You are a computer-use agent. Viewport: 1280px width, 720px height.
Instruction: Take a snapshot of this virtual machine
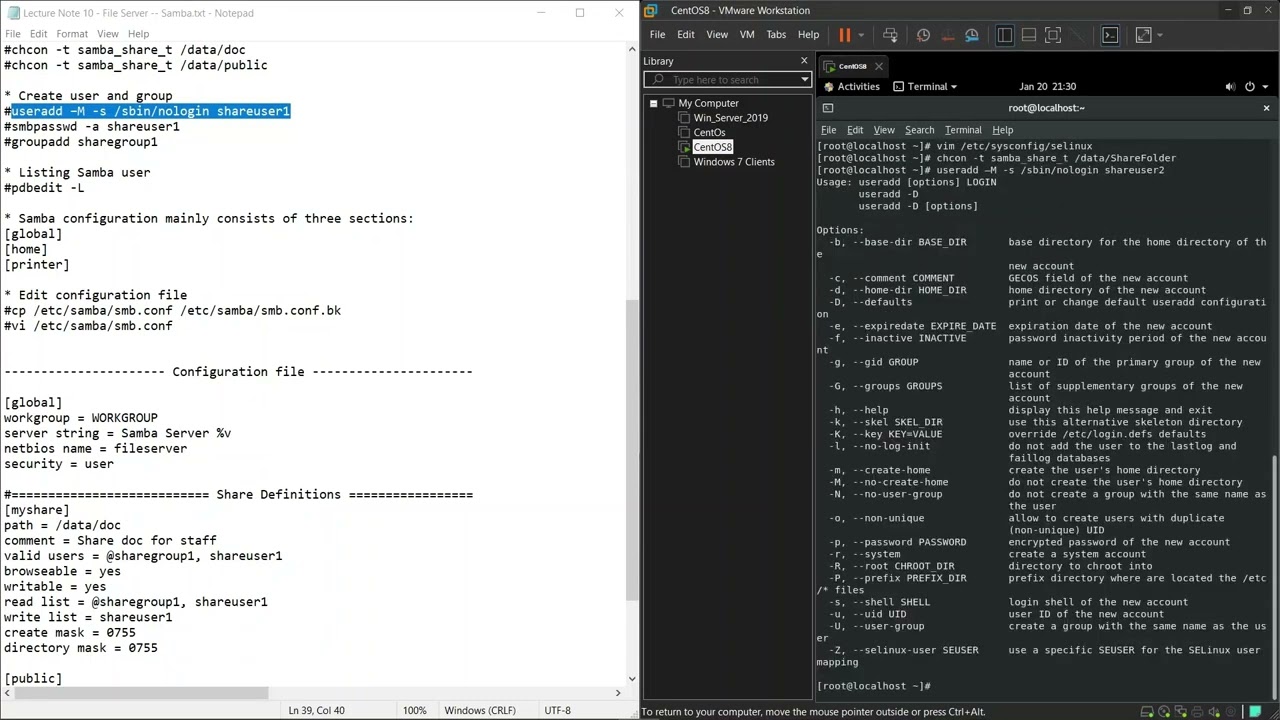[x=923, y=35]
